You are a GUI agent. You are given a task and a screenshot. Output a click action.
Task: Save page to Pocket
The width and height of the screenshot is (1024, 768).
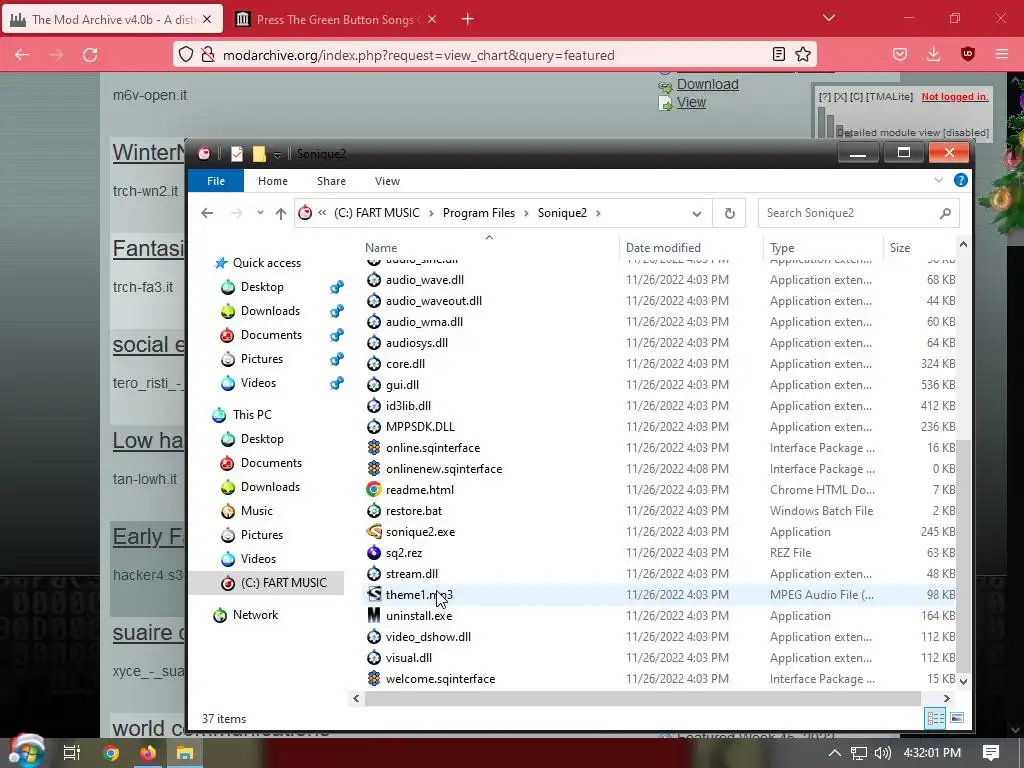pyautogui.click(x=900, y=55)
